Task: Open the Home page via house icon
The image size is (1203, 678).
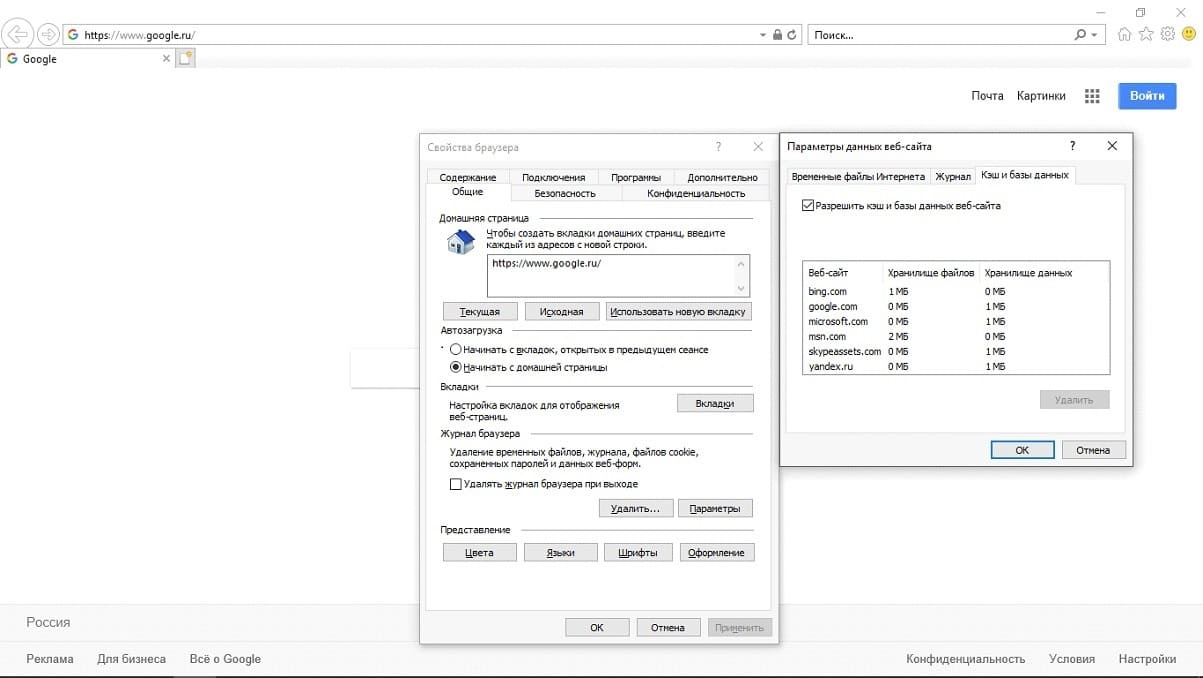Action: [1125, 35]
